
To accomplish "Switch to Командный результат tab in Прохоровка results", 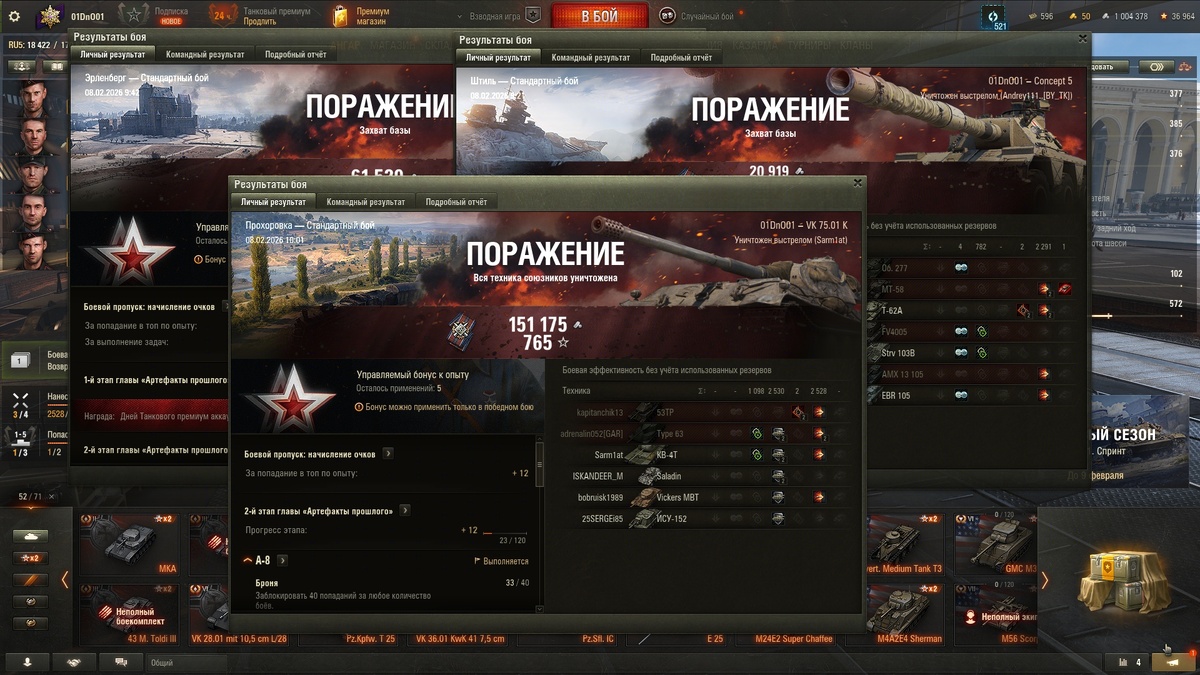I will click(365, 202).
